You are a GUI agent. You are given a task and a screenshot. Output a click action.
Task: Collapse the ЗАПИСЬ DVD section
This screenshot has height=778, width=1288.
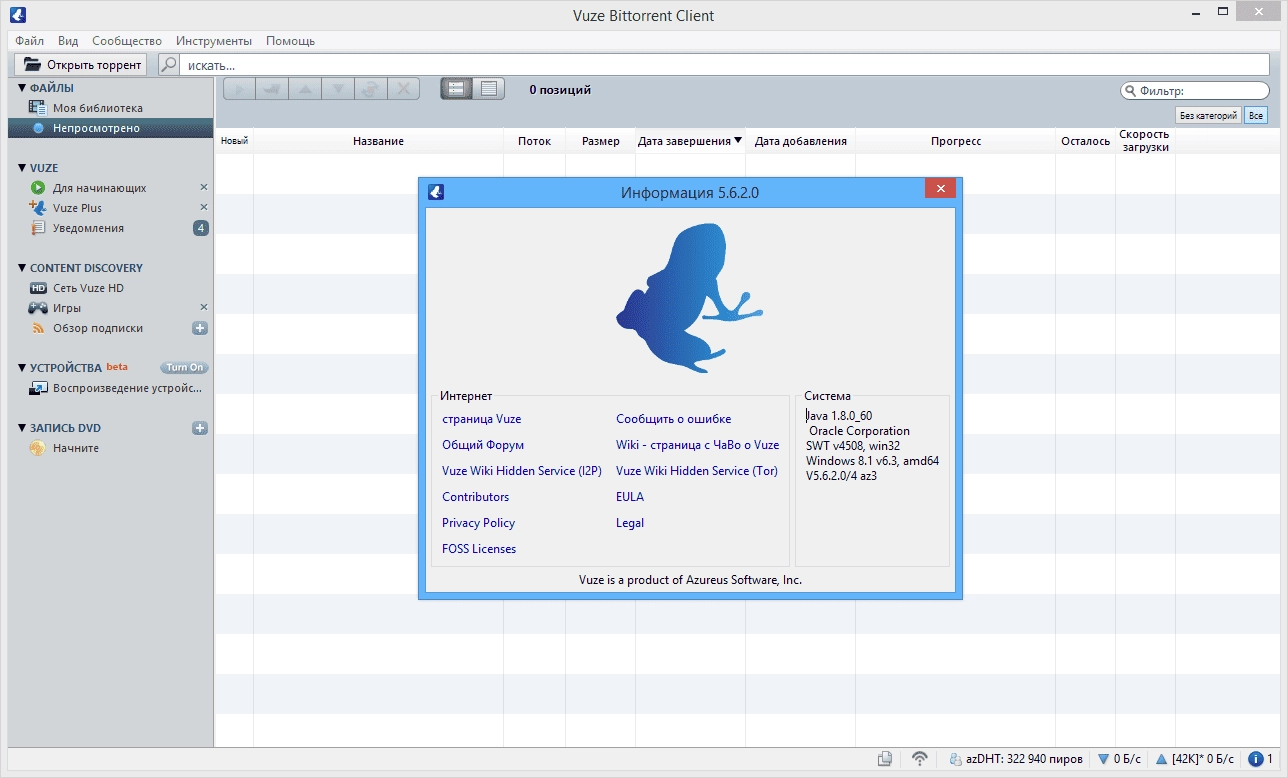[22, 428]
